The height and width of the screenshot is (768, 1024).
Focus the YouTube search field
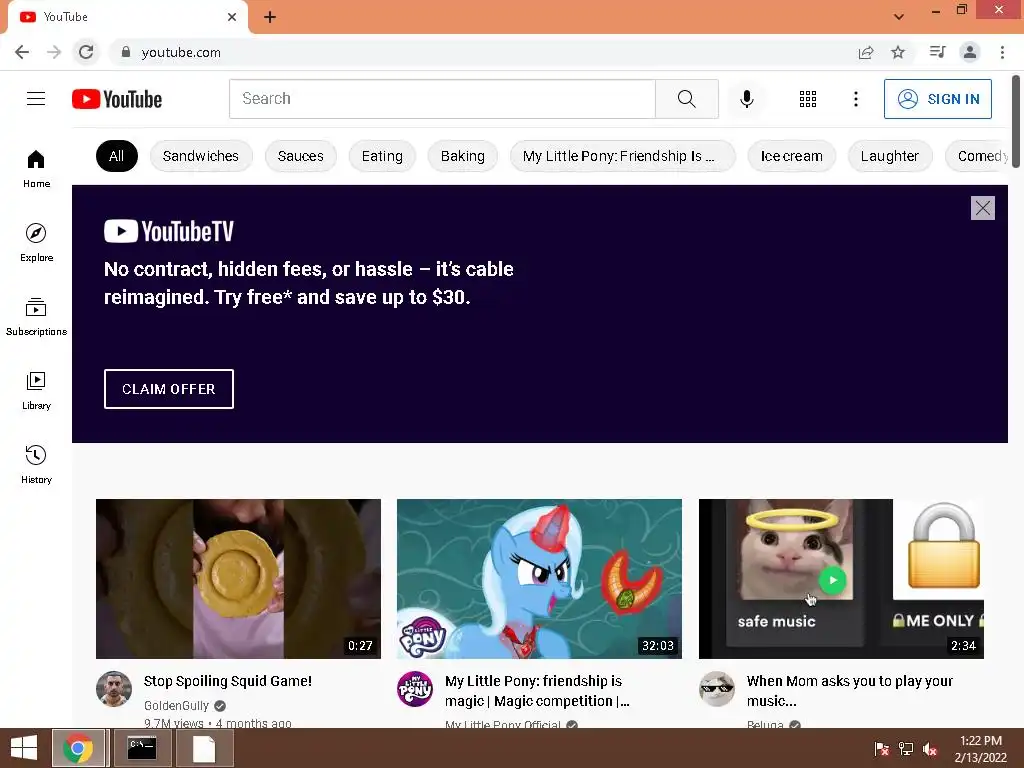point(442,99)
